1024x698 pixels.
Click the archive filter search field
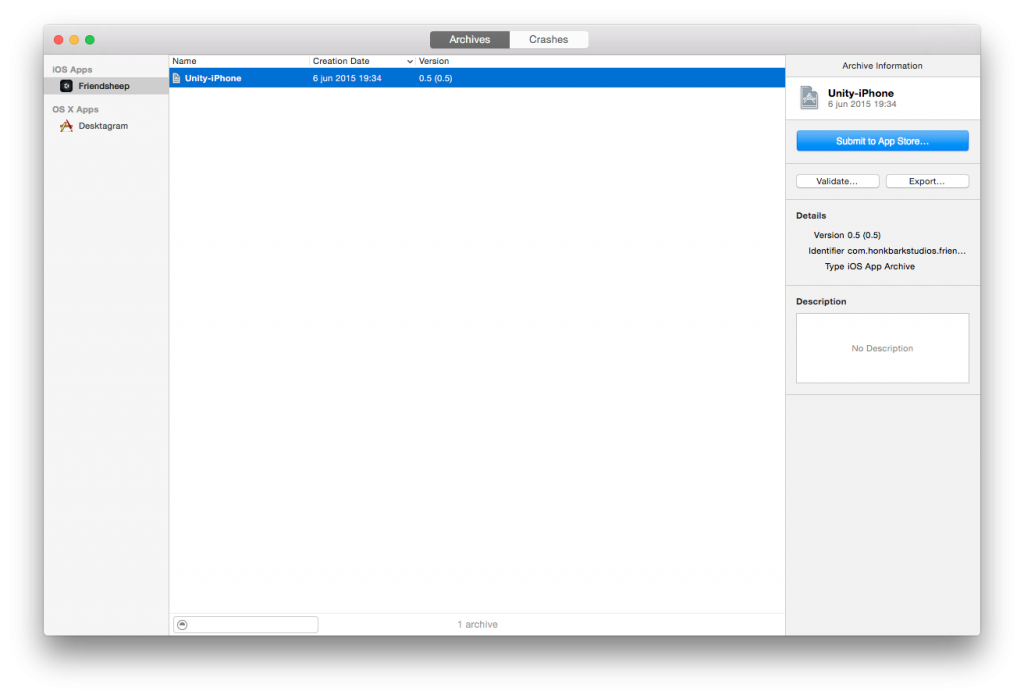click(x=246, y=624)
